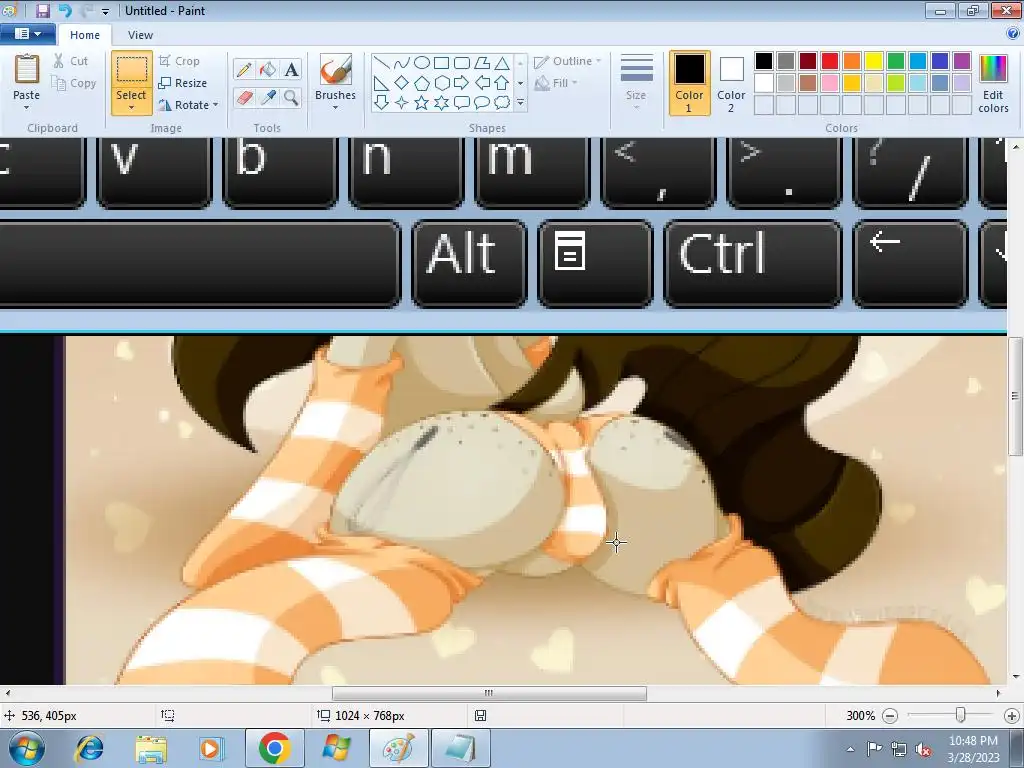Viewport: 1024px width, 768px height.
Task: Click the Crop button
Action: (x=179, y=61)
